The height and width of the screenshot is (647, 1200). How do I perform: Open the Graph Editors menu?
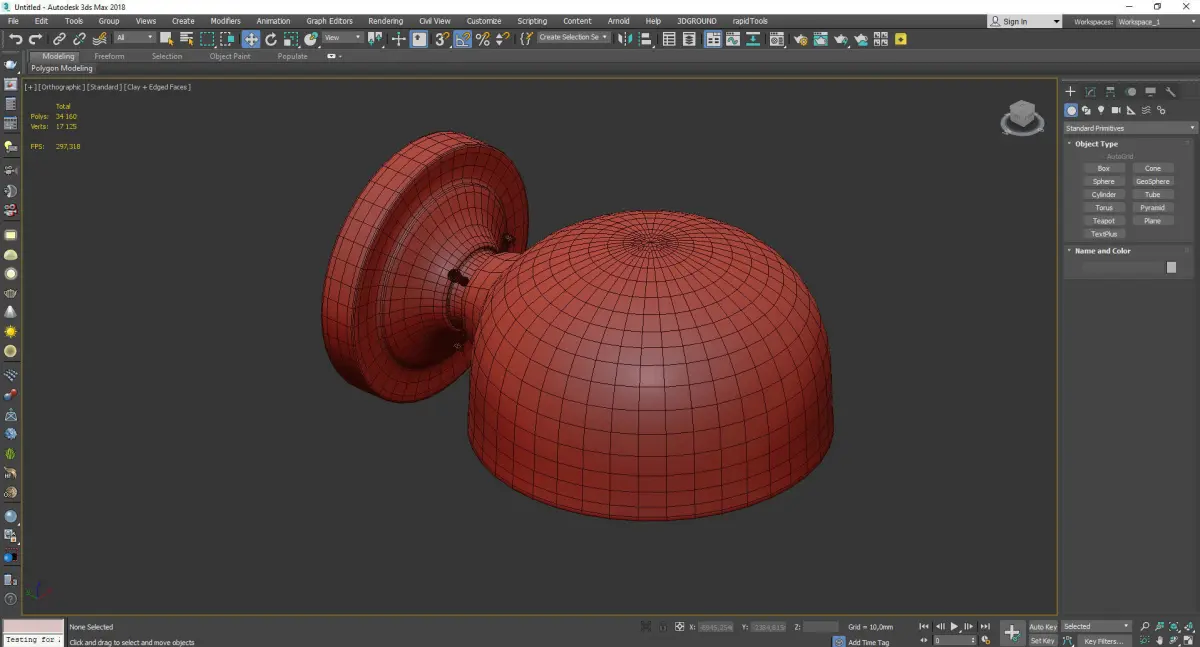(329, 21)
